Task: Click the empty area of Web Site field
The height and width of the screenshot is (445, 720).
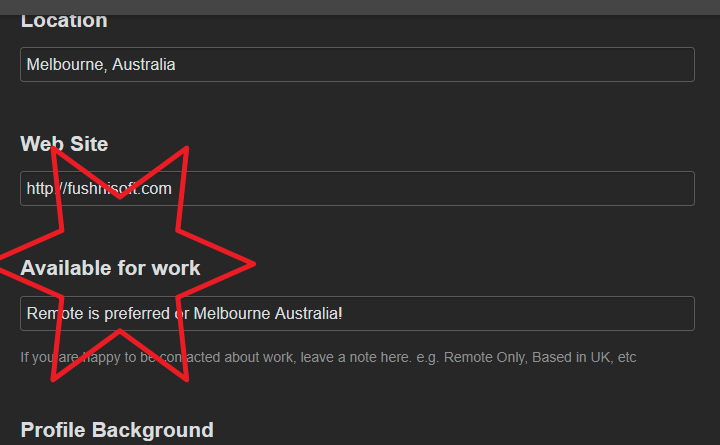Action: pos(450,188)
